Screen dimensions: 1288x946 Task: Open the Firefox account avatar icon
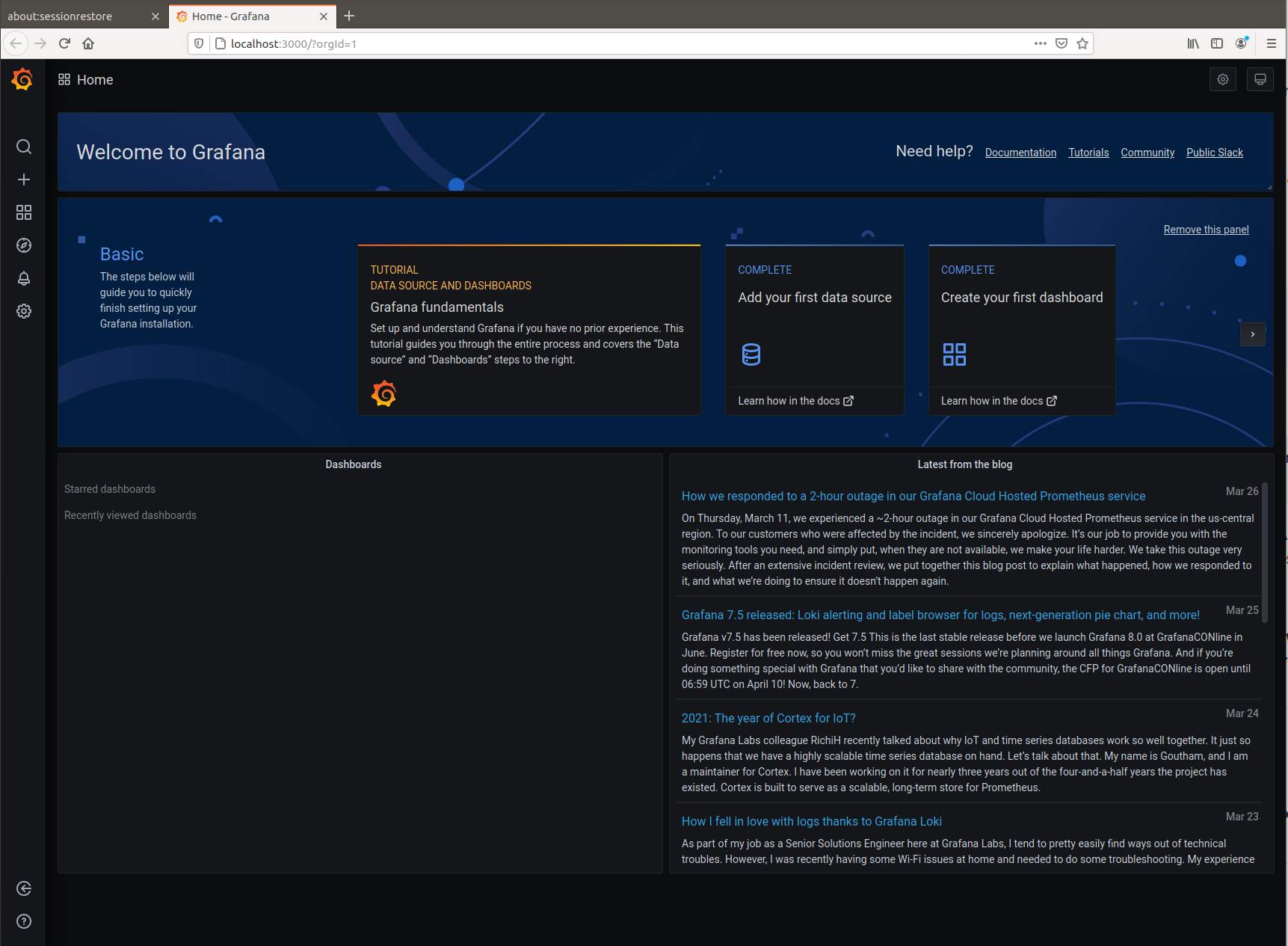[1242, 43]
